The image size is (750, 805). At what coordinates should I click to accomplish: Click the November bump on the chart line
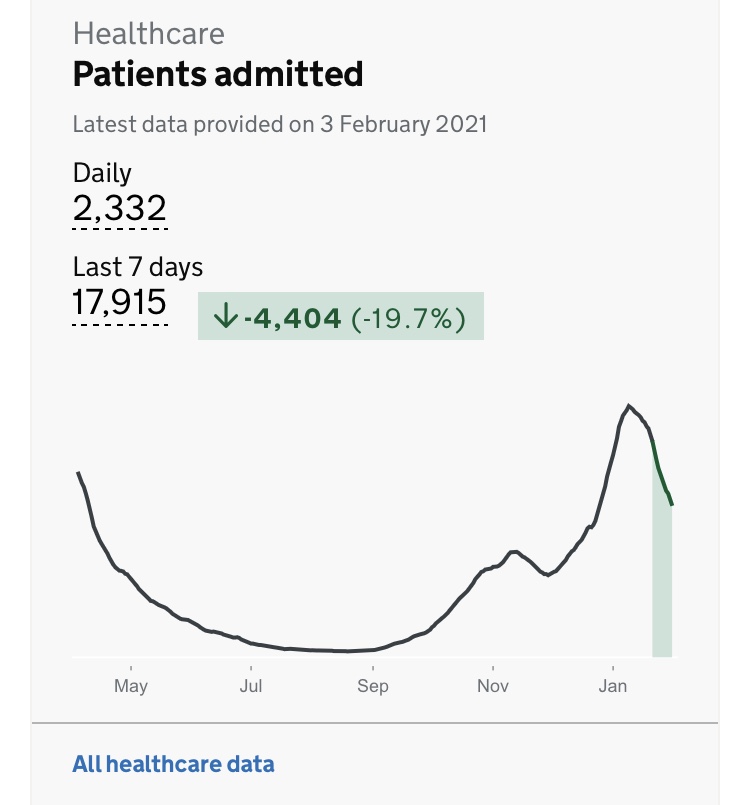click(514, 552)
